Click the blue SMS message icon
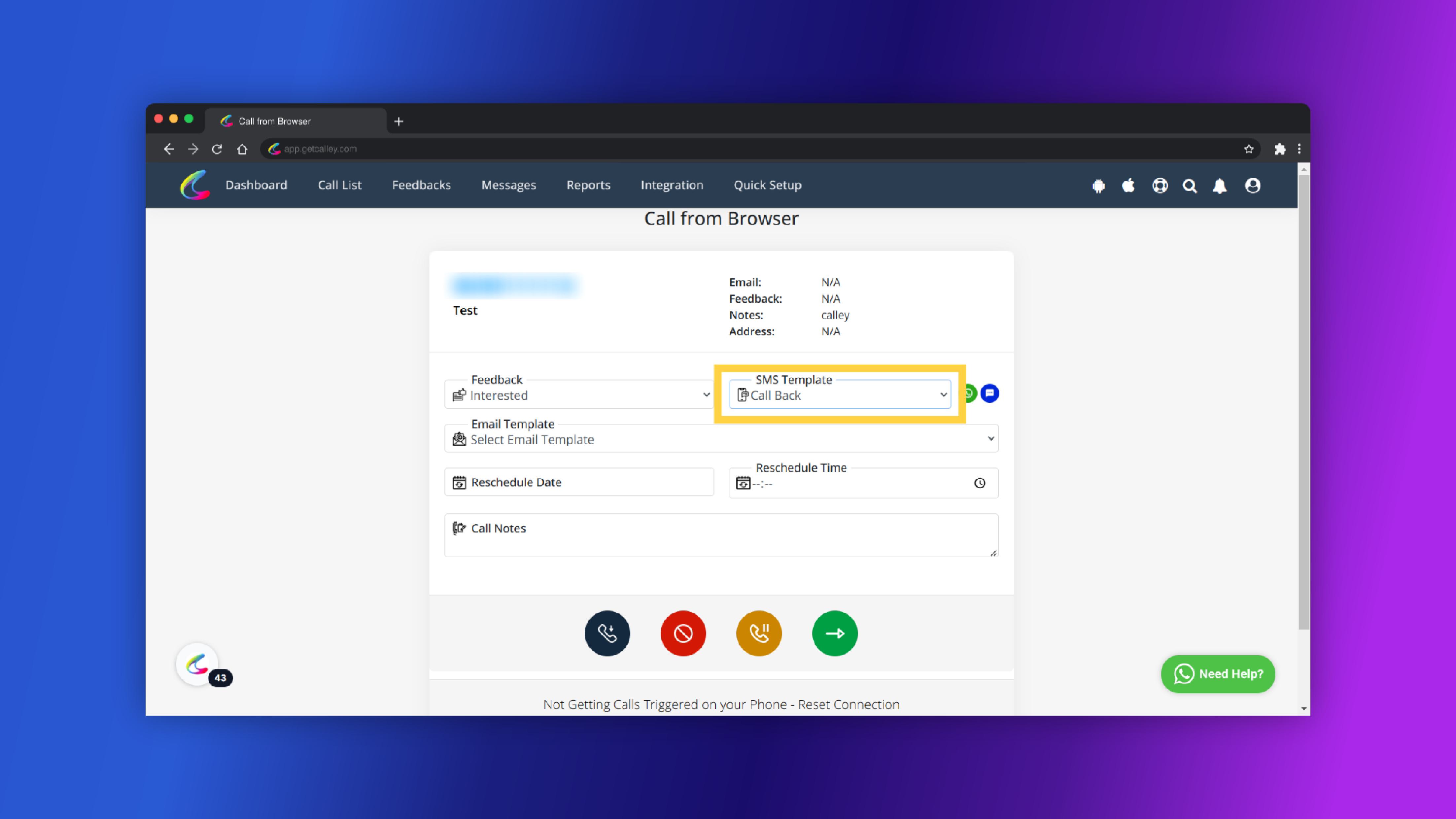 [989, 393]
